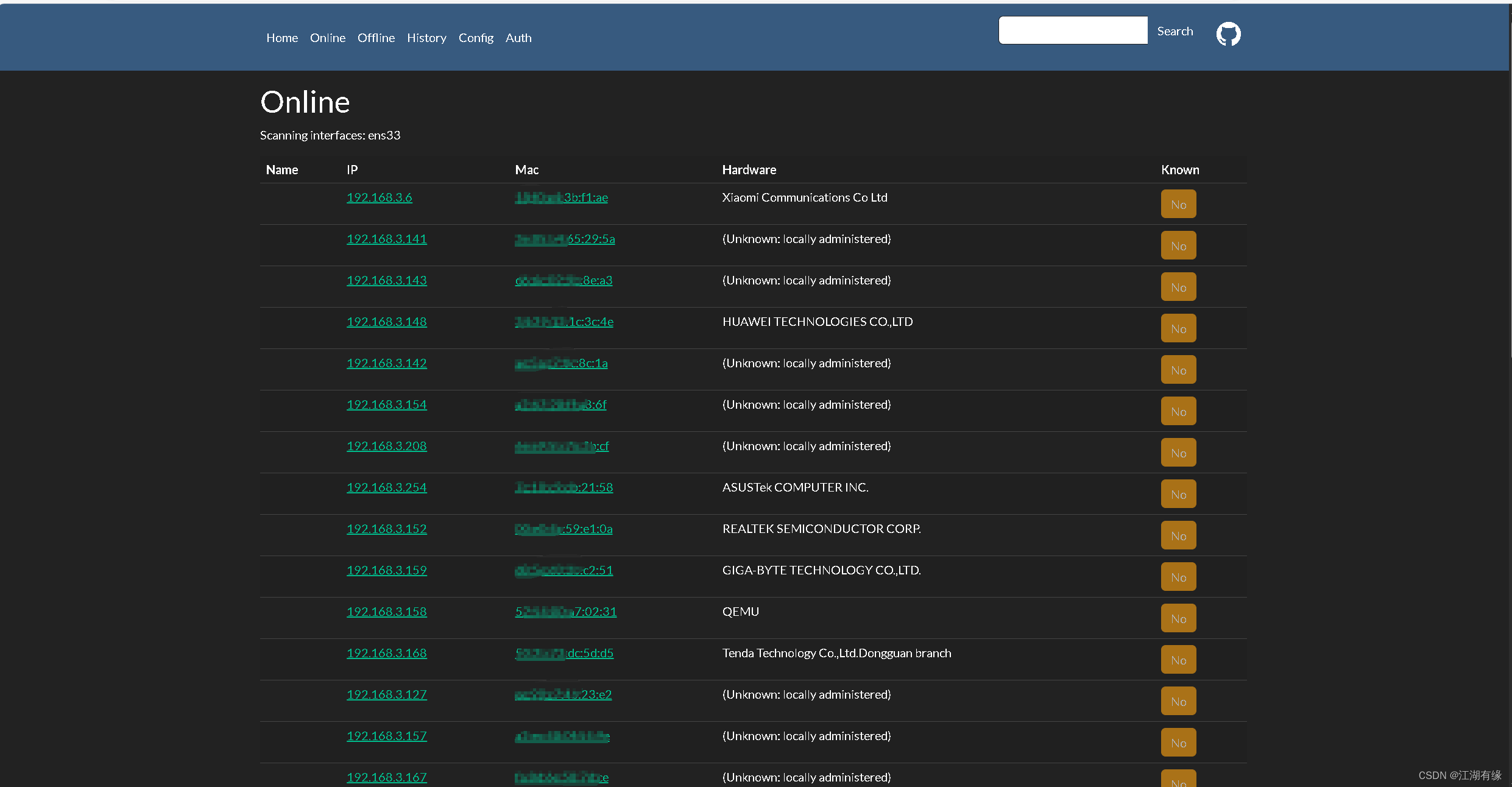
Task: Click the Search button
Action: tap(1175, 31)
